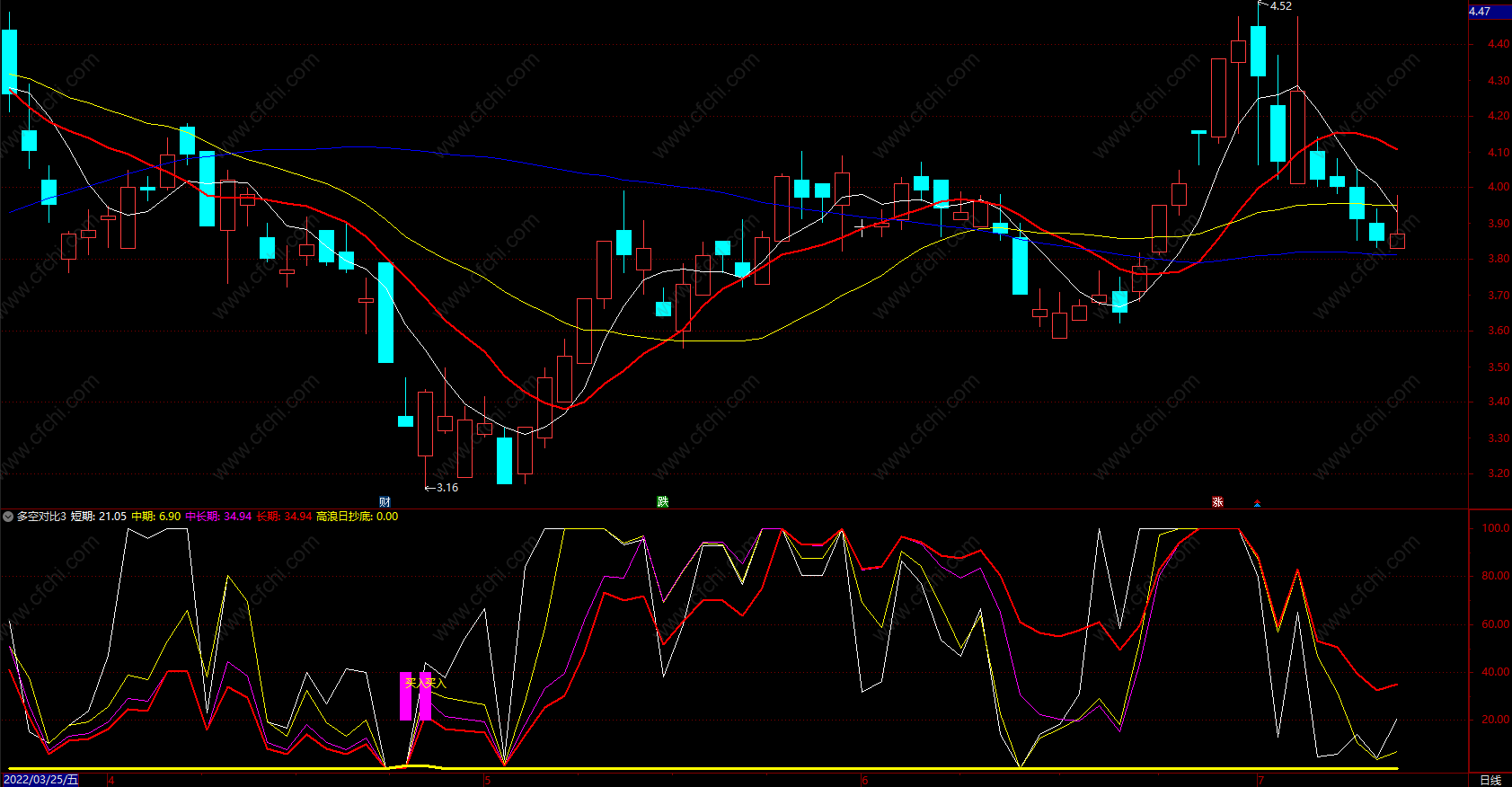Open the 跌 event marker
The width and height of the screenshot is (1512, 787).
point(663,502)
